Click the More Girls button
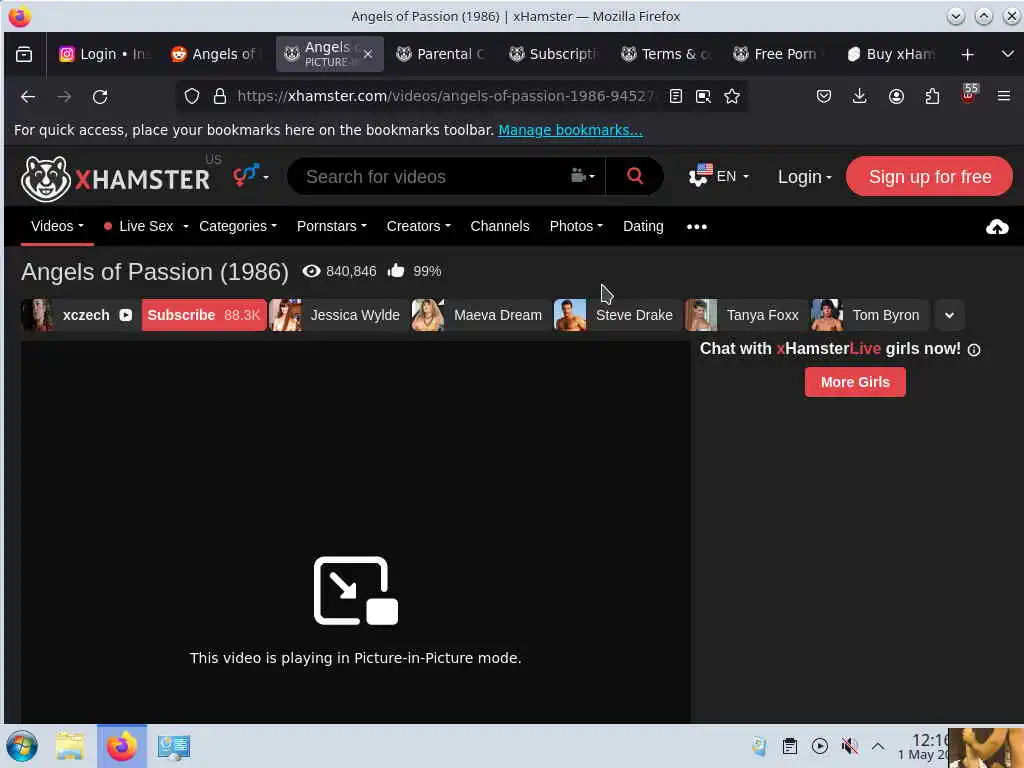 tap(855, 382)
